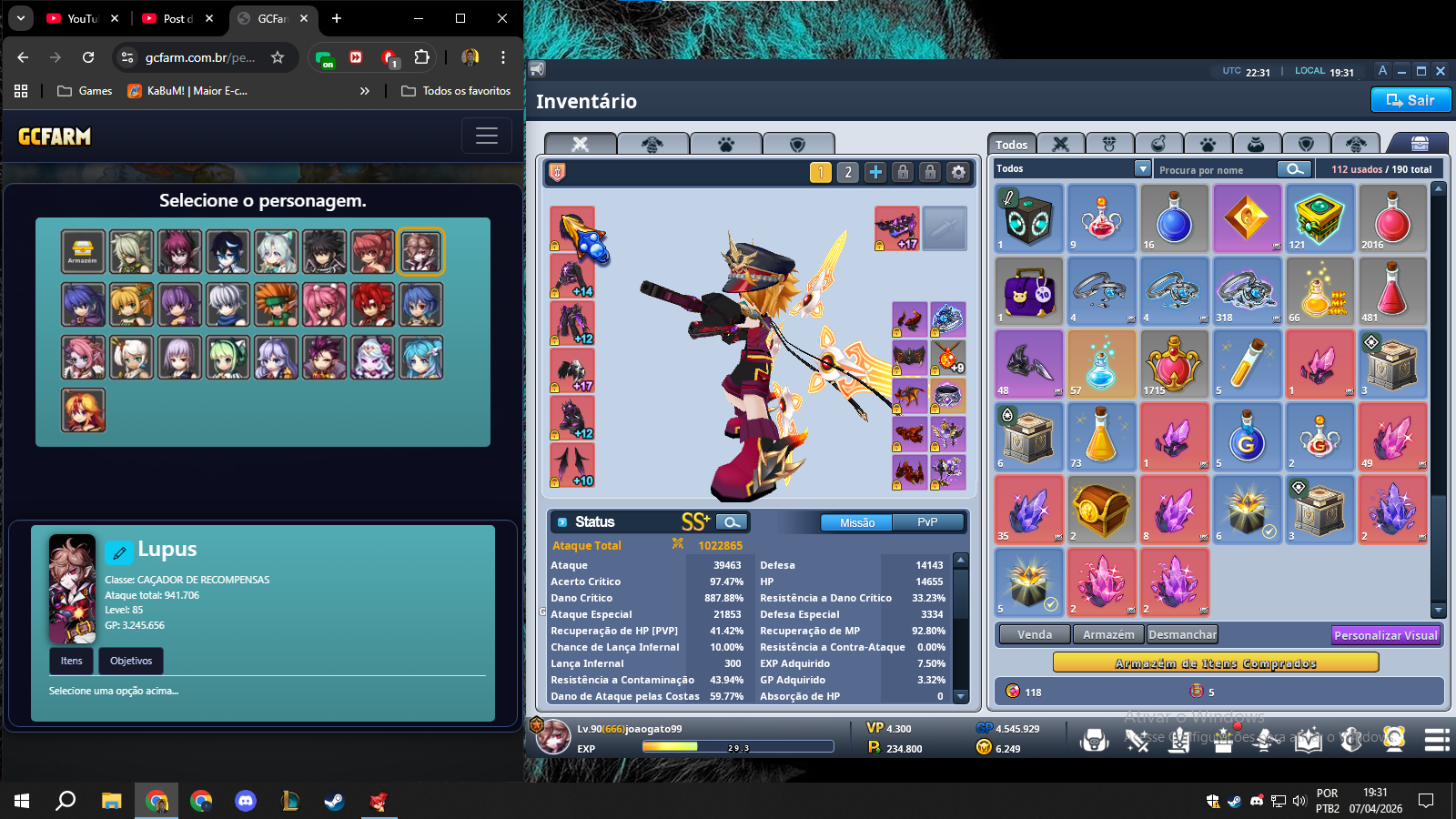The height and width of the screenshot is (819, 1456).
Task: Show more bookmarks with the chevron
Action: point(365,91)
